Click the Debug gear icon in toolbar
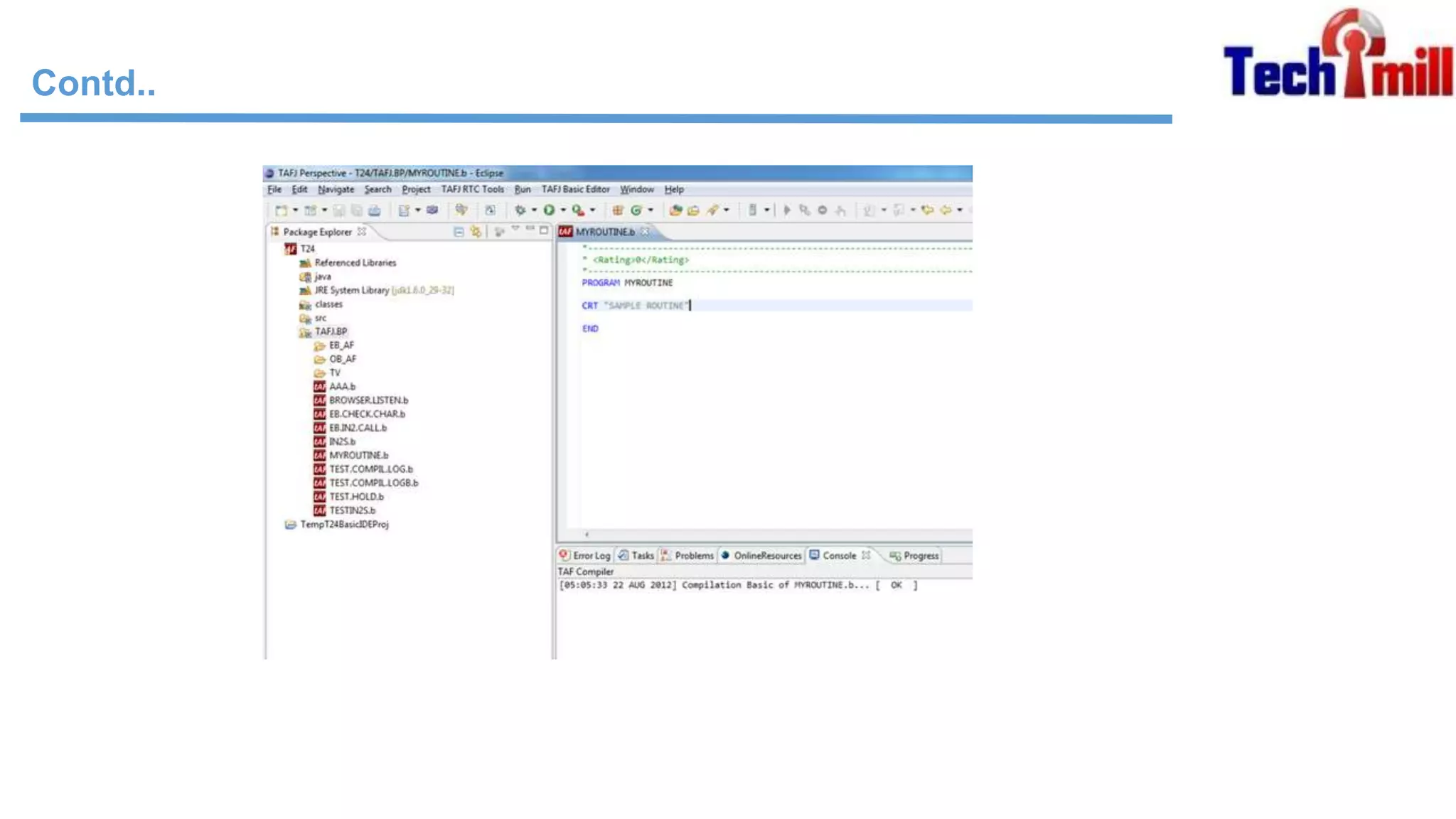 point(520,210)
